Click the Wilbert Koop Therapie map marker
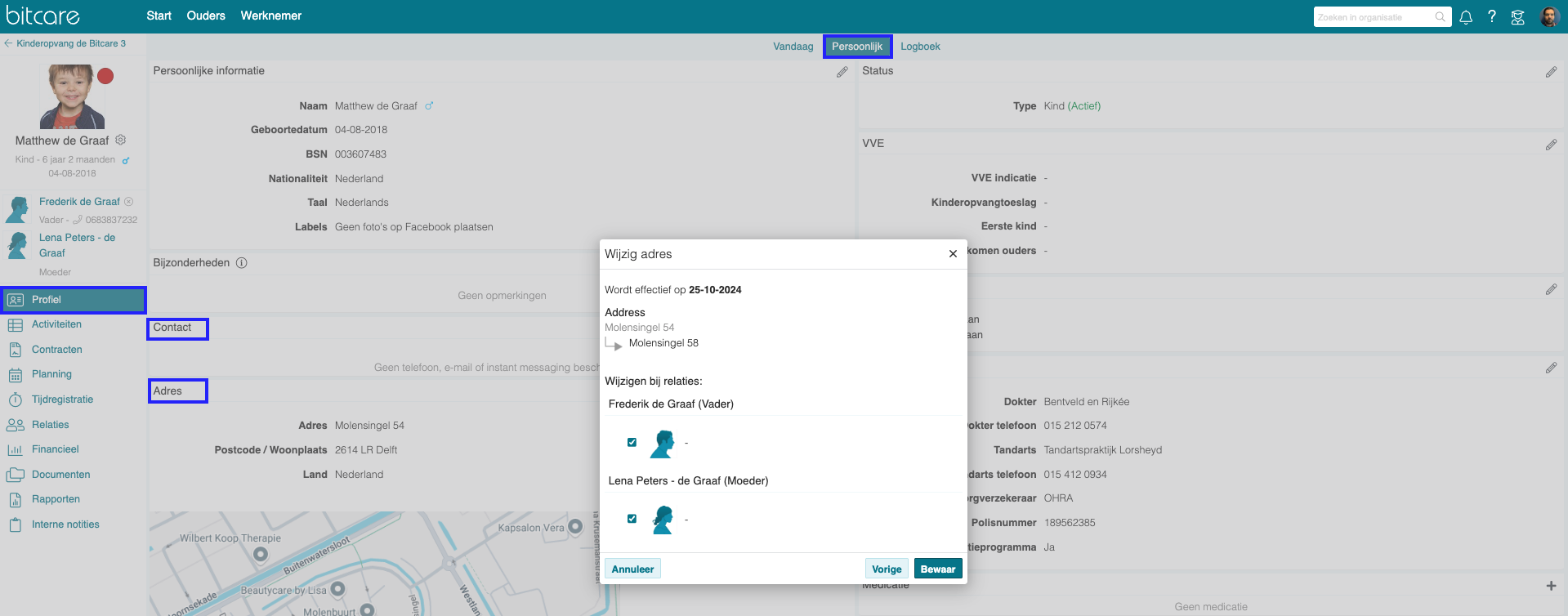This screenshot has height=616, width=1568. pos(261,554)
